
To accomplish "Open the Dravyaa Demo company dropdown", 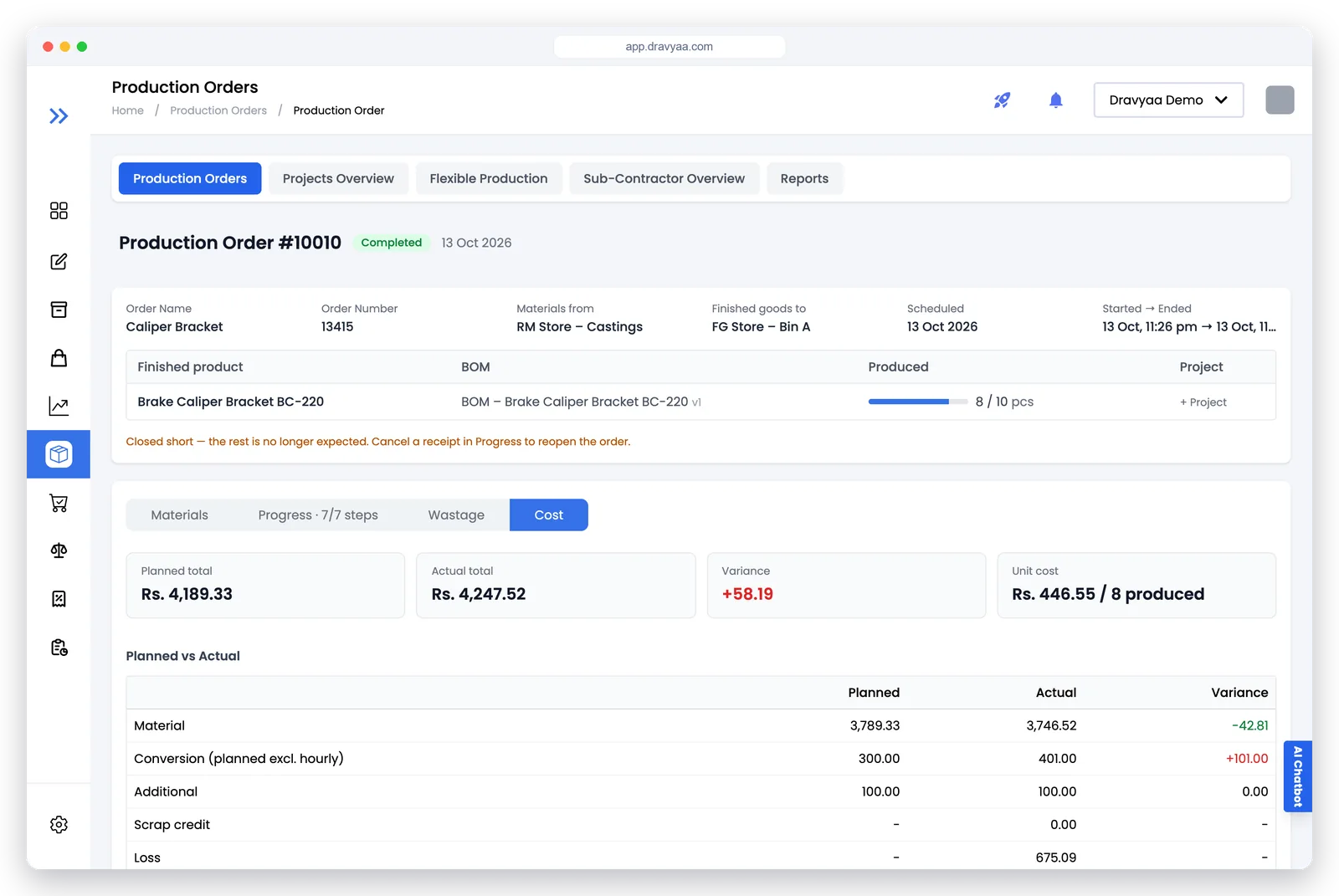I will click(1168, 100).
